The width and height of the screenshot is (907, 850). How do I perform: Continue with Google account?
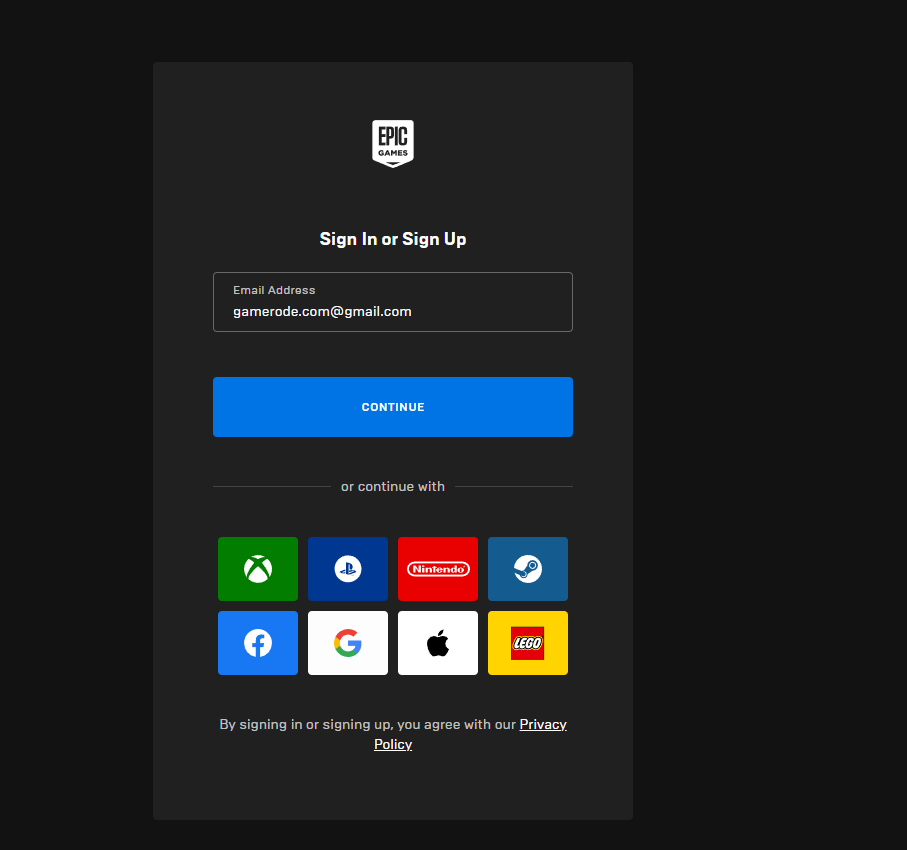pos(348,643)
